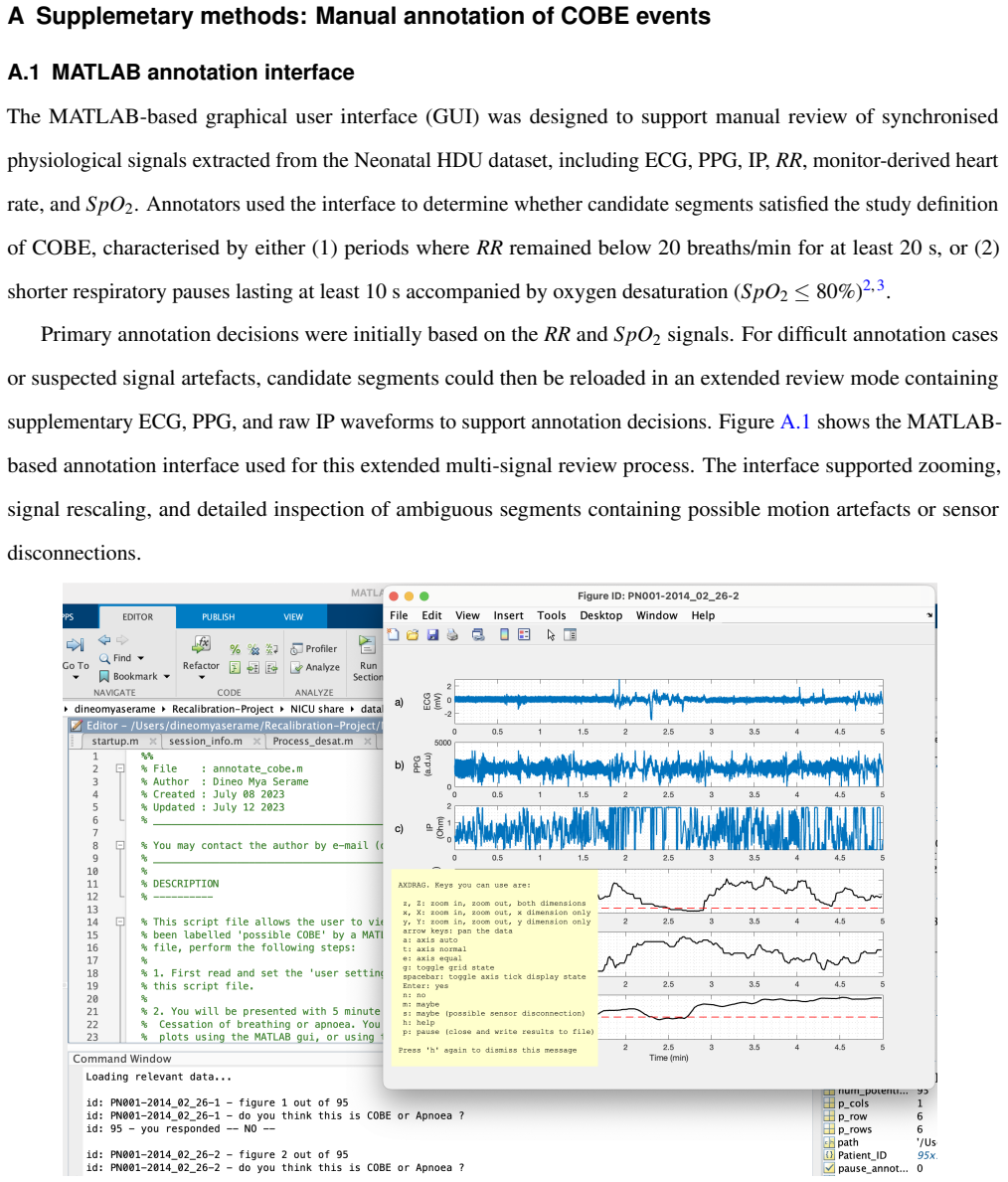Click the blue Back arrow in Navigate group

[104, 640]
